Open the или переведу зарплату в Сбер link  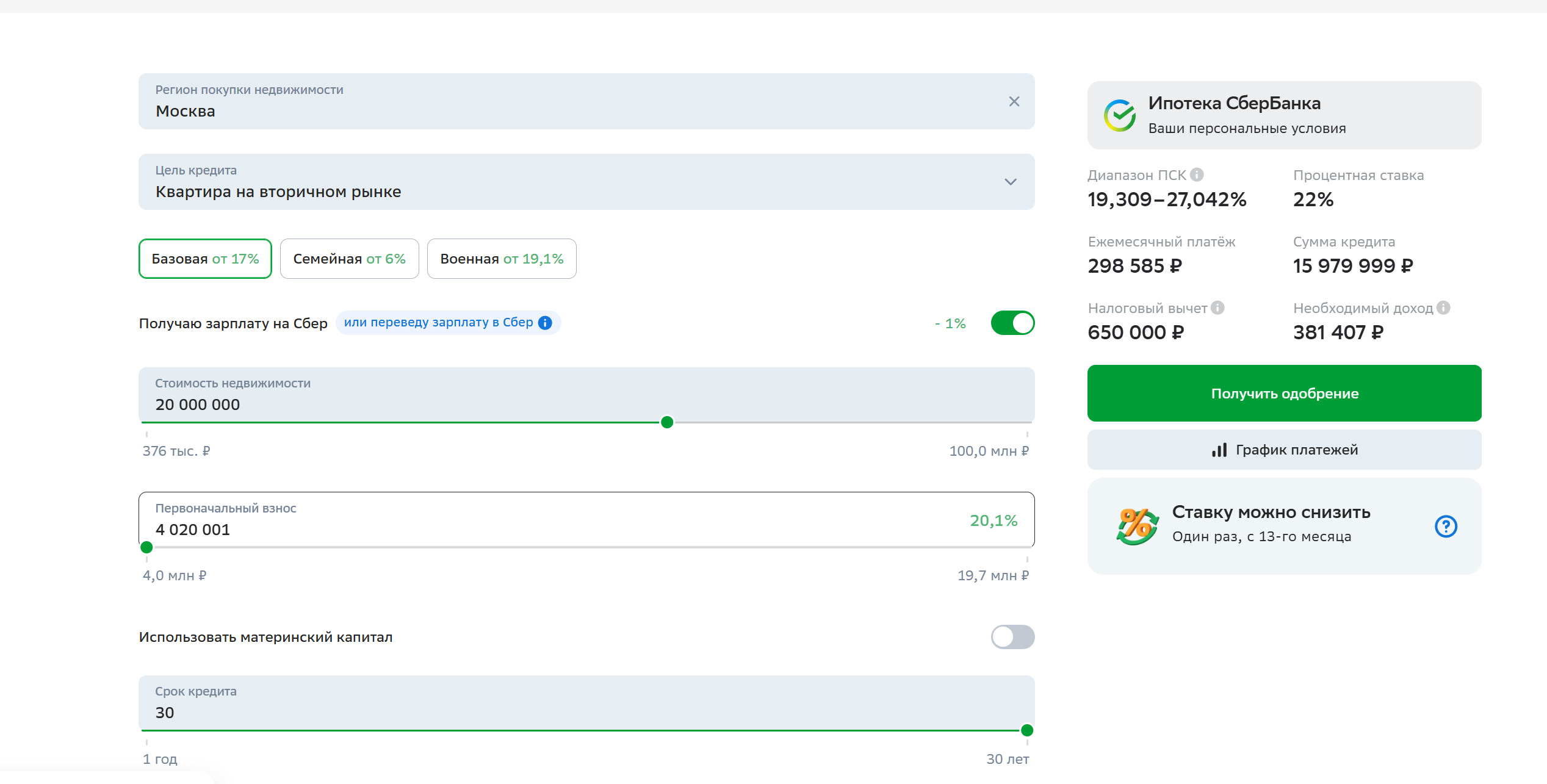pyautogui.click(x=438, y=323)
